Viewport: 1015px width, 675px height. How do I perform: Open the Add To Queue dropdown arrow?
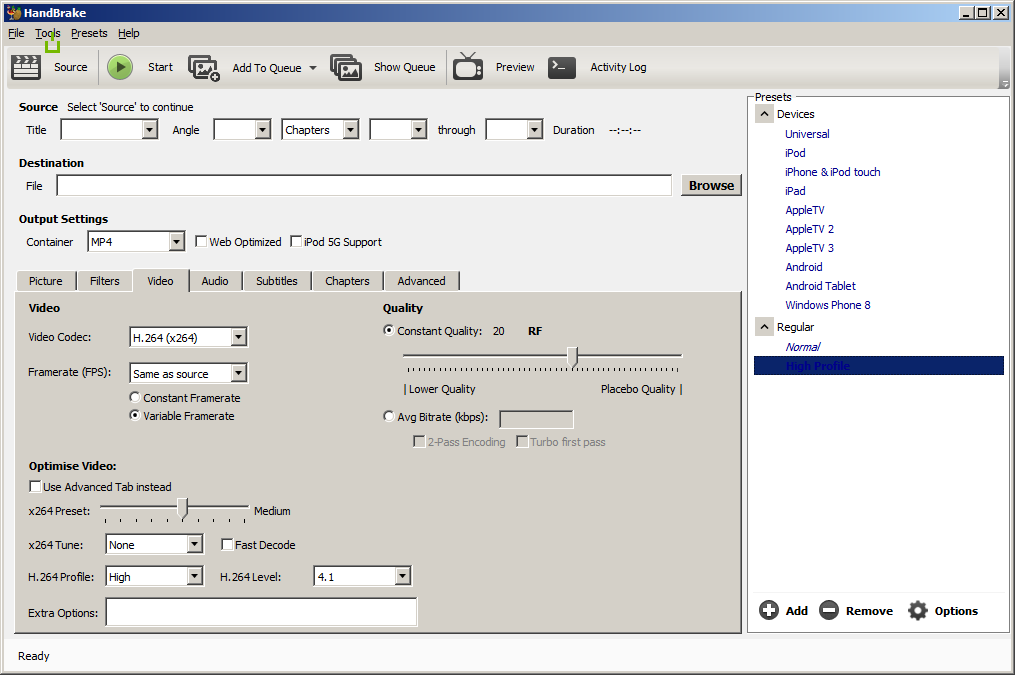click(313, 68)
